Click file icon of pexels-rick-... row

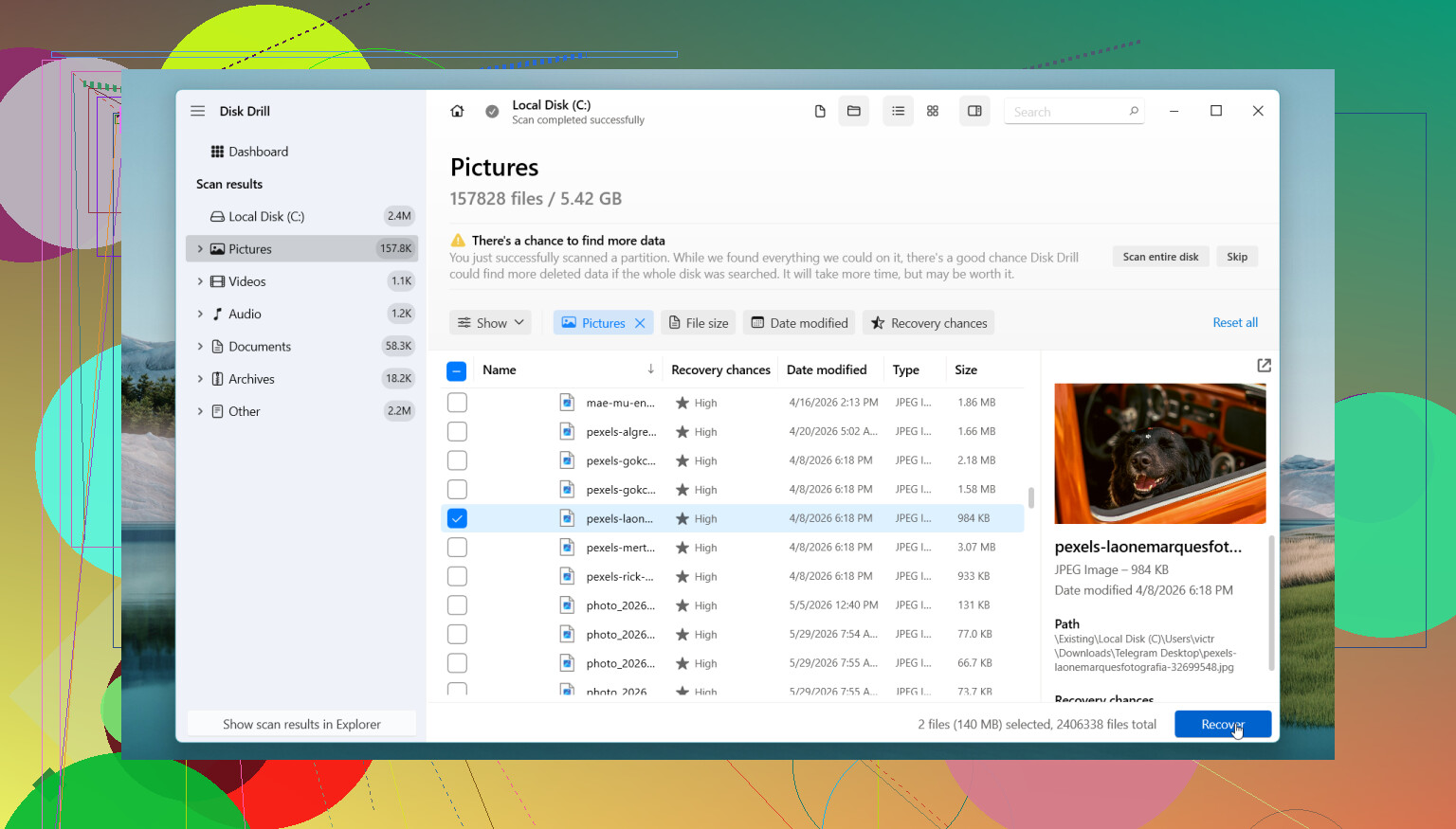tap(567, 576)
